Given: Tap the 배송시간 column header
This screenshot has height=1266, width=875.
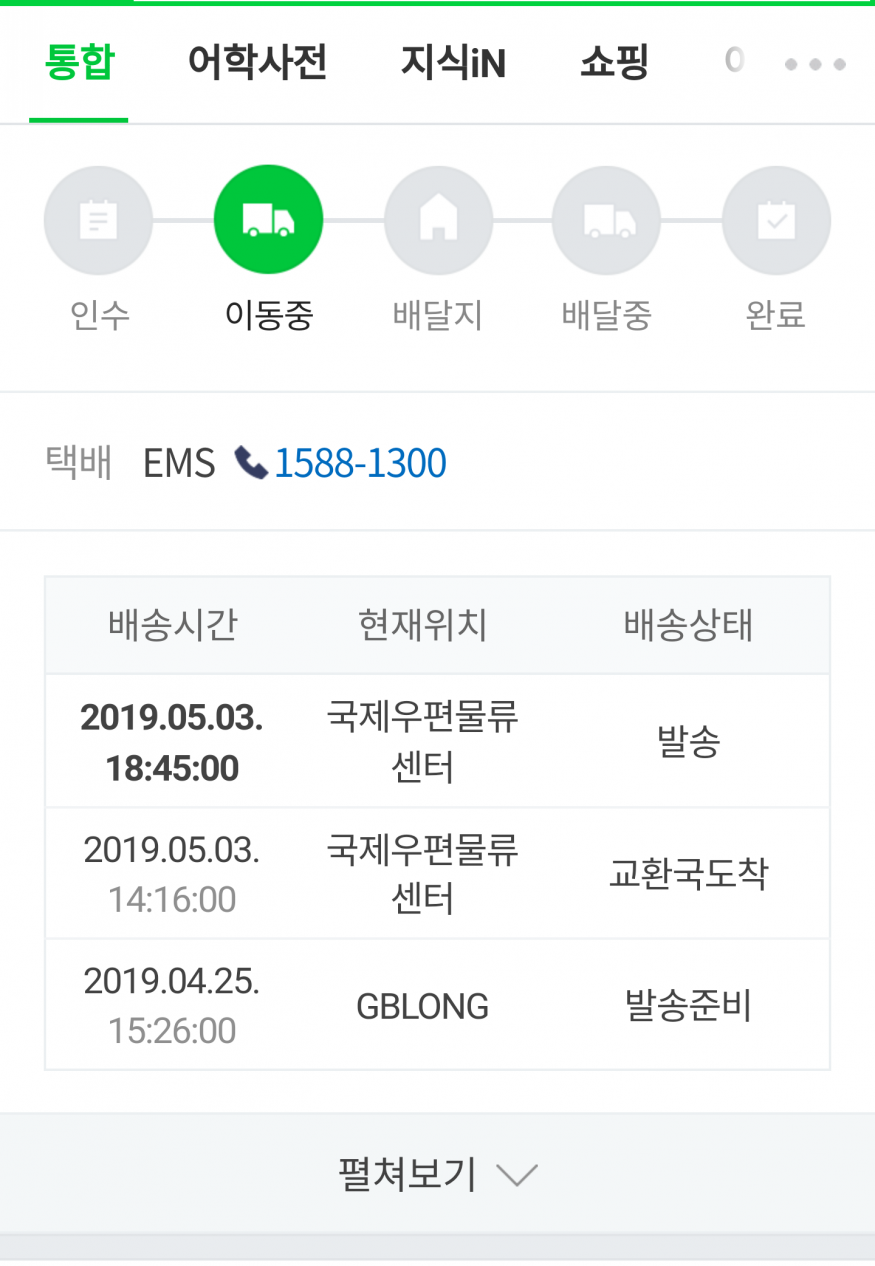Looking at the screenshot, I should [x=173, y=625].
